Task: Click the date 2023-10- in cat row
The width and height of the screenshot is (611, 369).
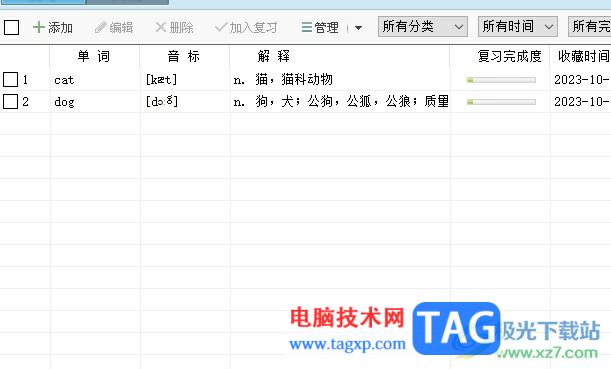Action: [581, 79]
